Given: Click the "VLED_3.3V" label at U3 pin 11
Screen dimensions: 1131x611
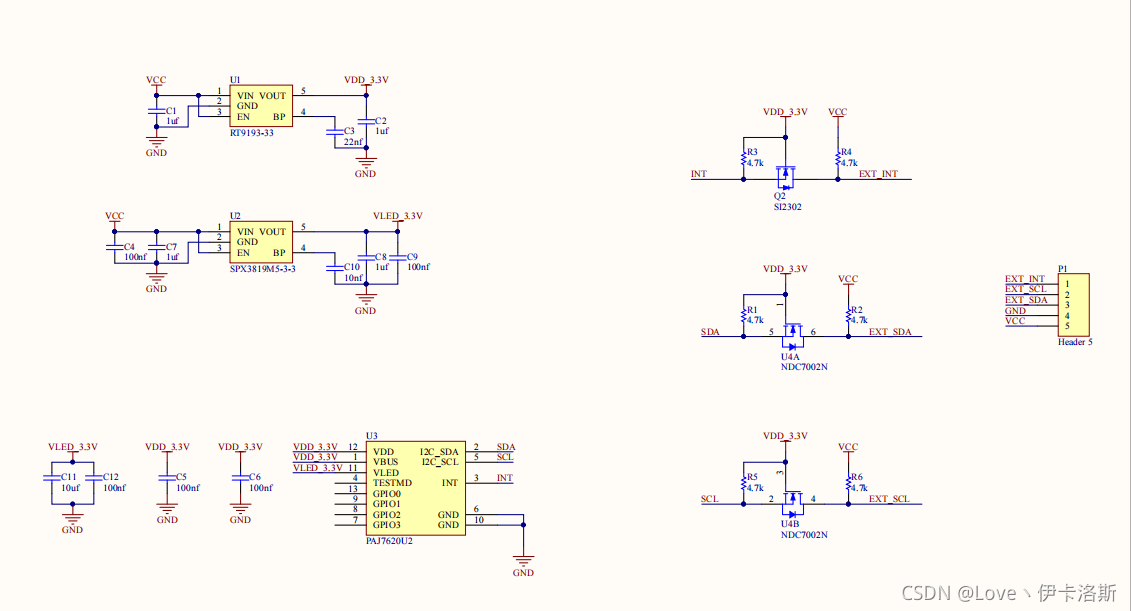Looking at the screenshot, I should pos(318,468).
